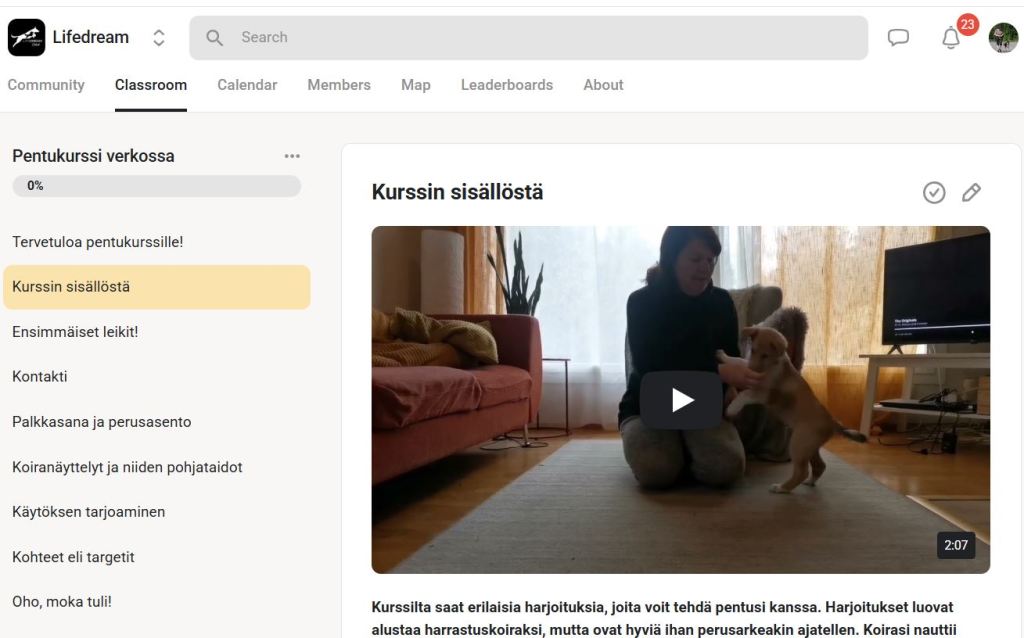The image size is (1024, 638).
Task: Expand the Lifedream community switcher
Action: [158, 38]
